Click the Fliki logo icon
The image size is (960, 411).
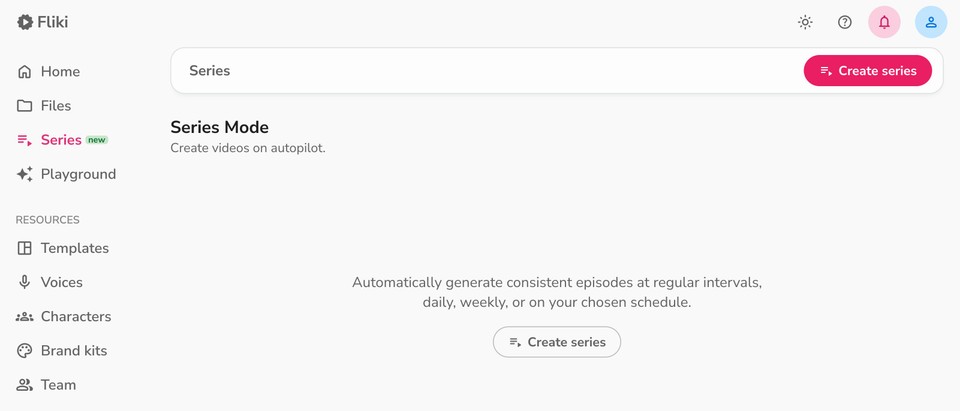point(25,22)
